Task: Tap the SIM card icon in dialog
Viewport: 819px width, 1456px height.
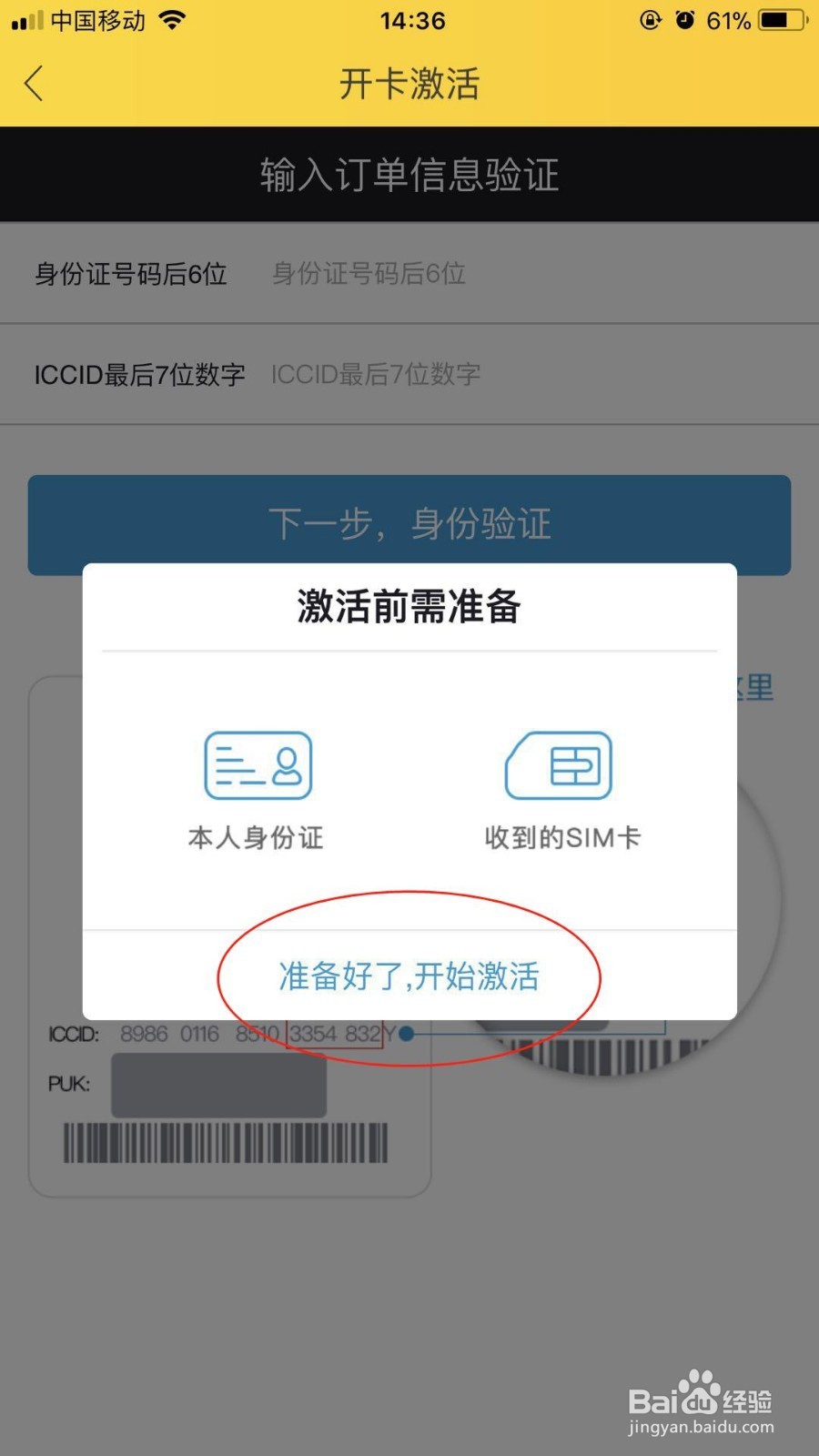Action: [559, 765]
